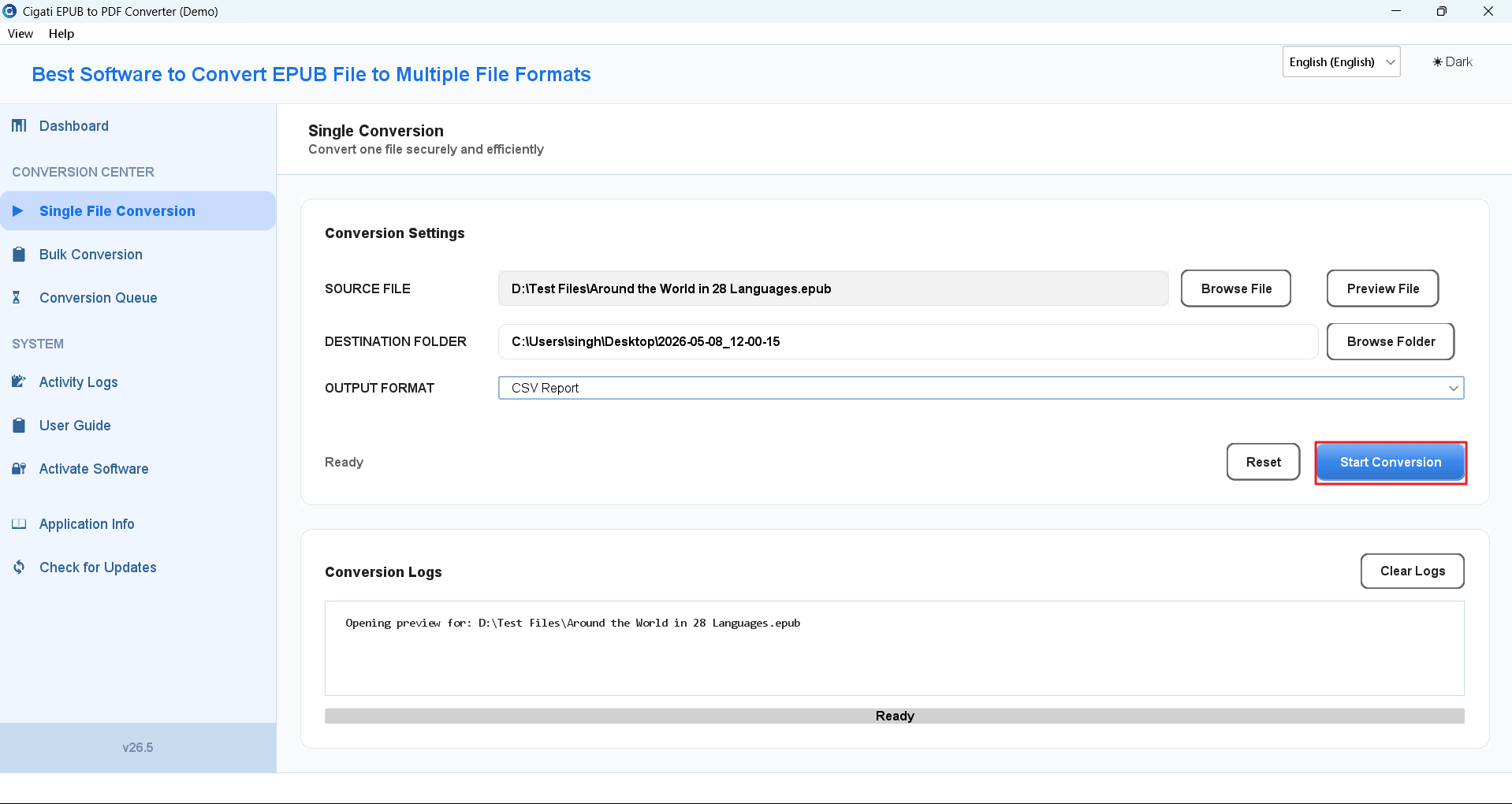Select Activate Software in sidebar

click(94, 469)
